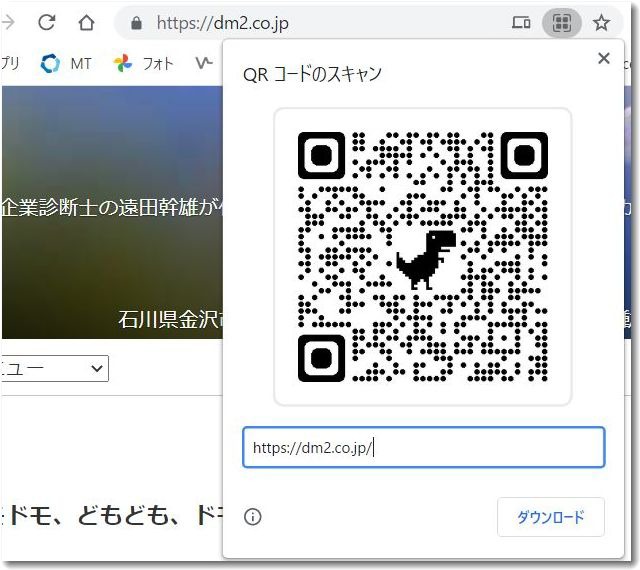640x570 pixels.
Task: Click headline 企業診断士の遠田幹雄
Action: coord(100,207)
